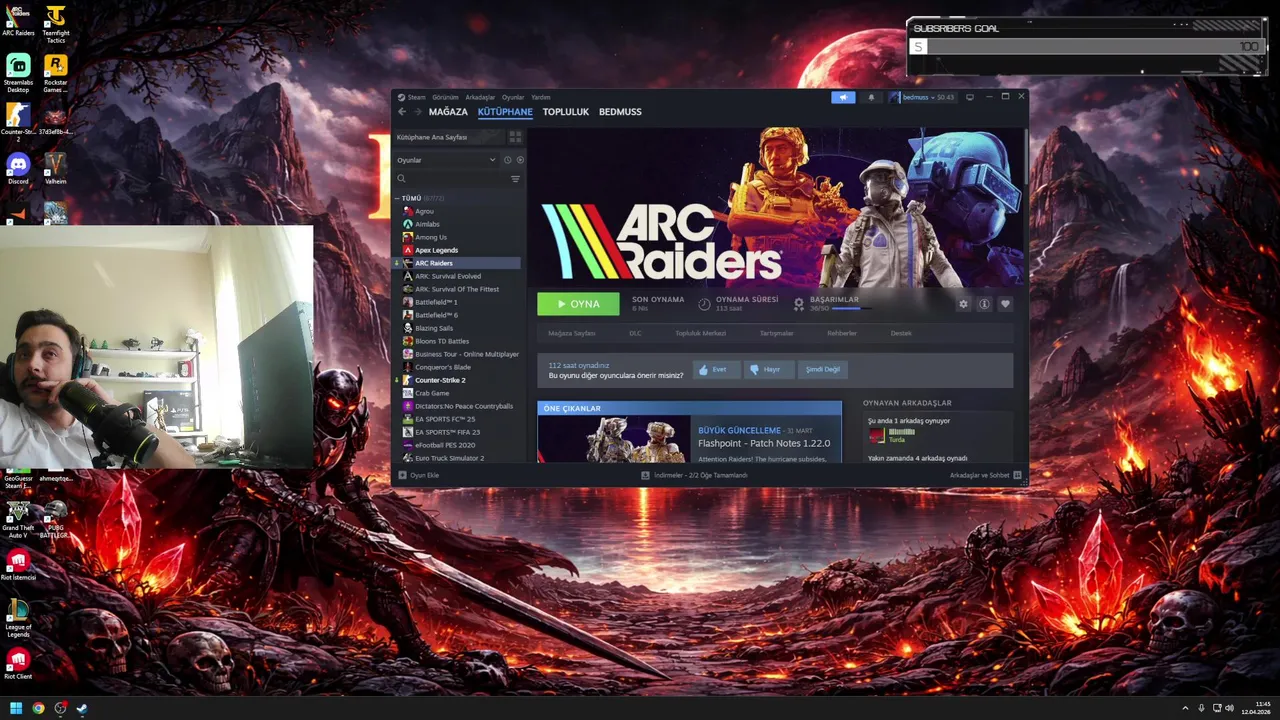Open the Rehberler link
This screenshot has height=720, width=1280.
[842, 333]
